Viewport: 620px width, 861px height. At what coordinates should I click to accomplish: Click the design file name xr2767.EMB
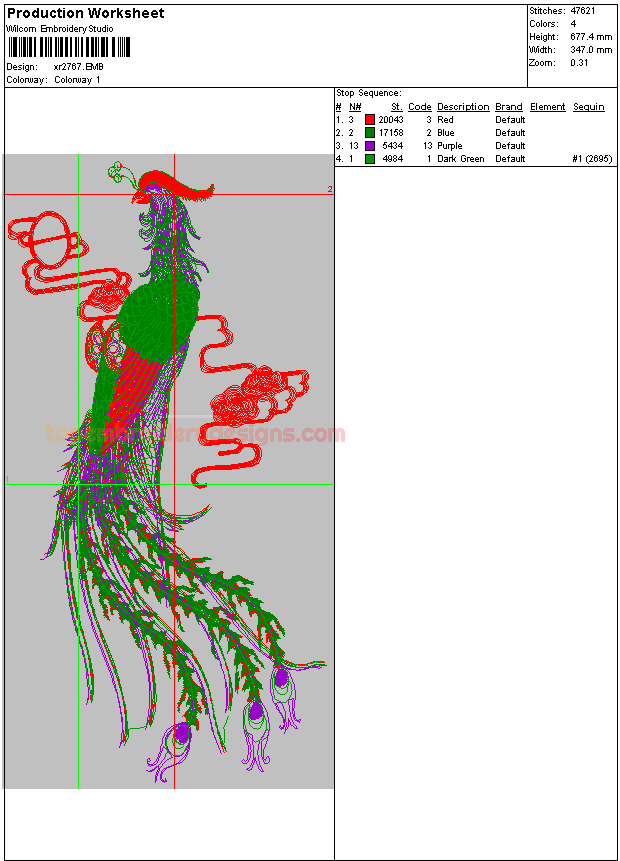[x=78, y=67]
